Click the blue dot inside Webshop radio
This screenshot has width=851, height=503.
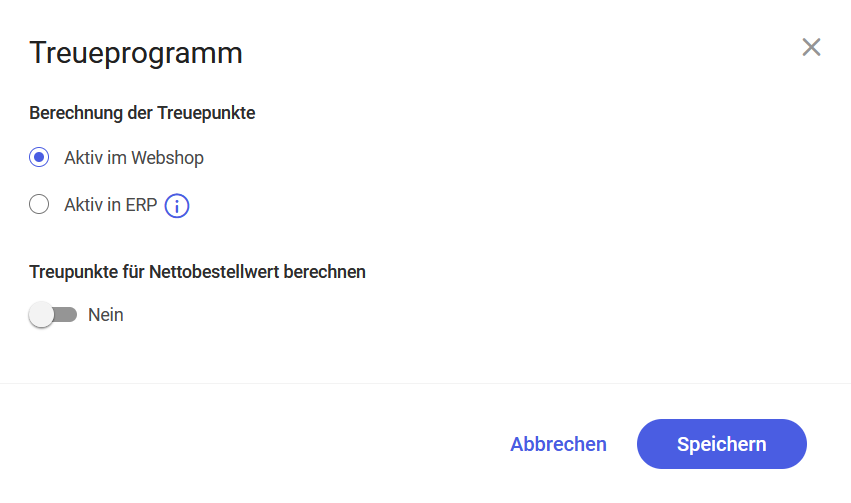pos(39,157)
